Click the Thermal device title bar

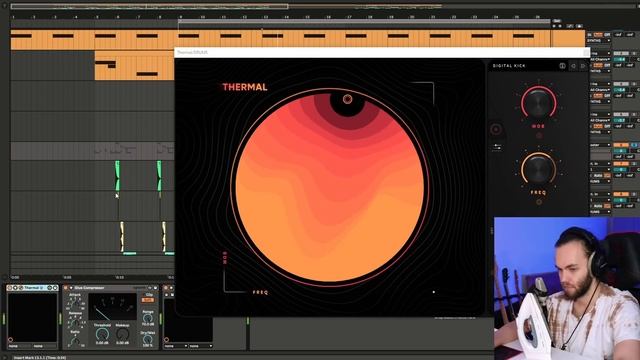click(33, 288)
